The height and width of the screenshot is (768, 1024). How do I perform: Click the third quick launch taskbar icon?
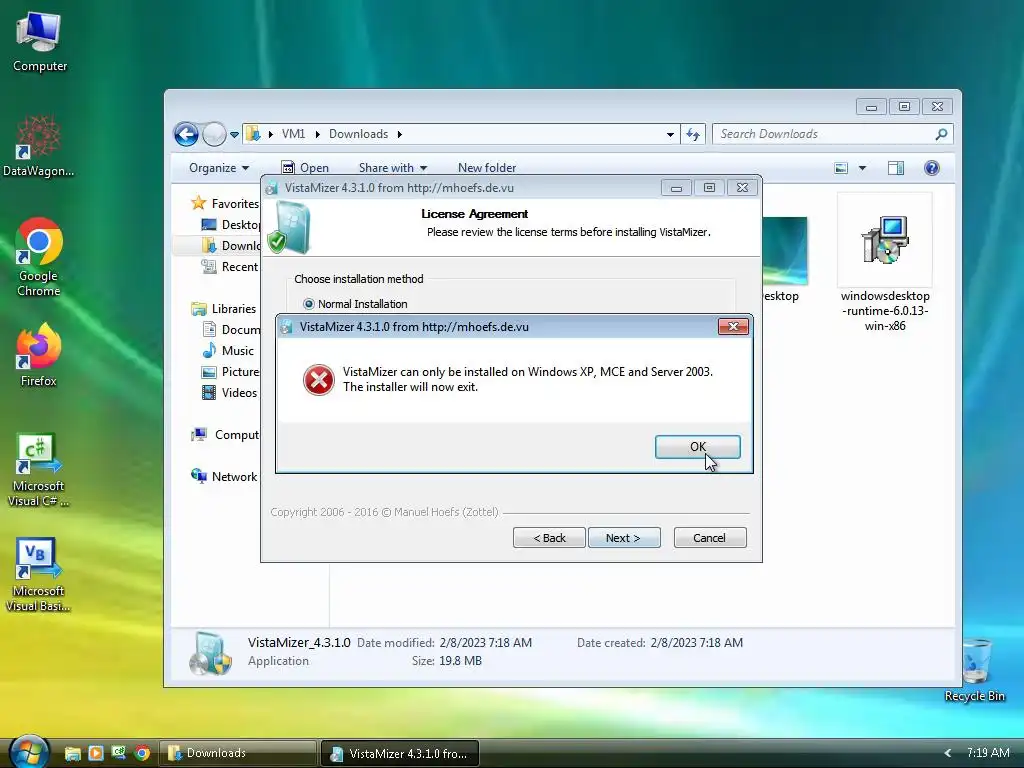(119, 753)
